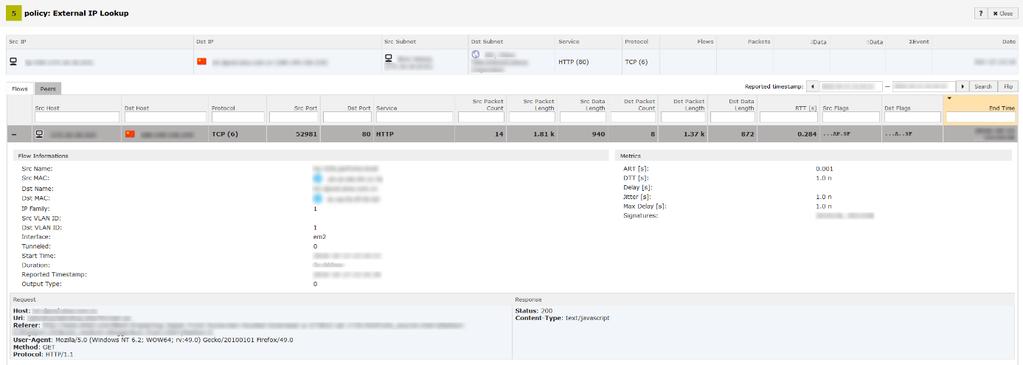Image resolution: width=1023 pixels, height=365 pixels.
Task: Click the source host computer icon
Action: pos(40,134)
